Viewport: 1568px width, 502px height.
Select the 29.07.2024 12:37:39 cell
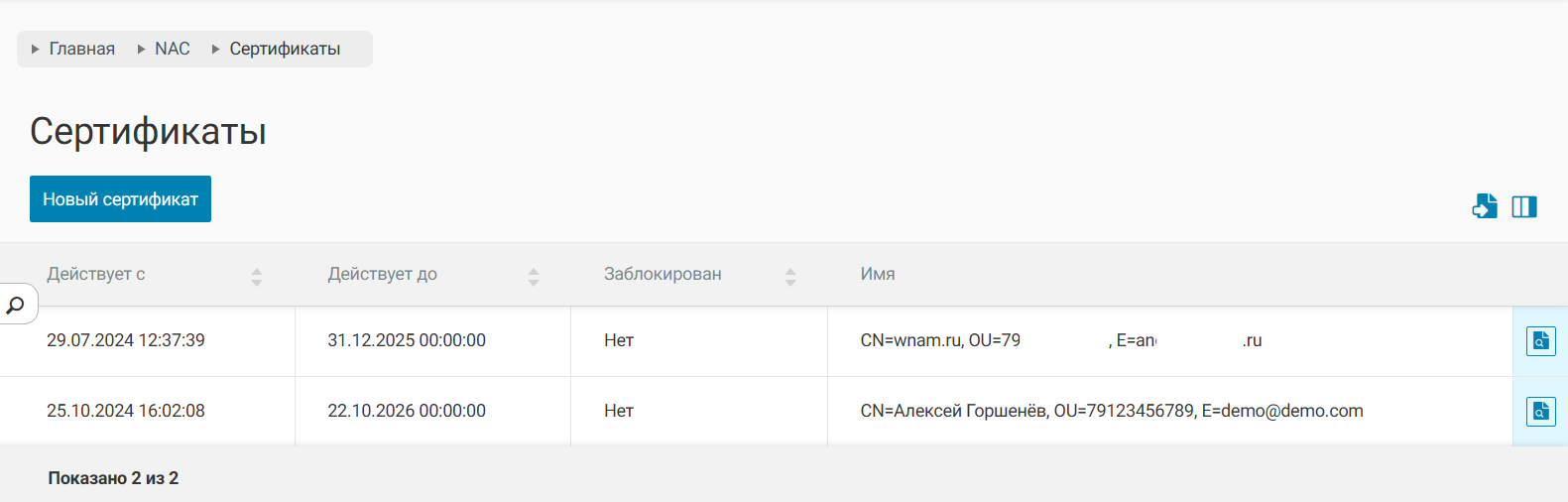[126, 340]
